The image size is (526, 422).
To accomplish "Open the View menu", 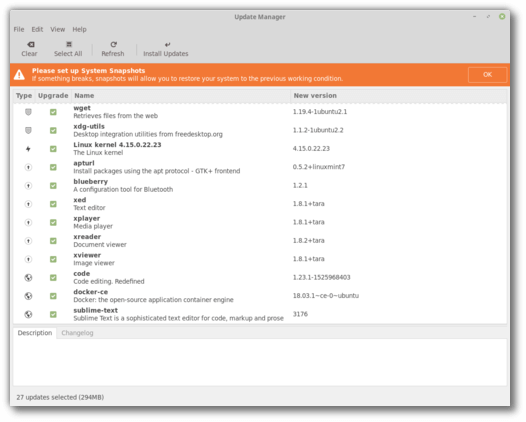I will [x=58, y=30].
